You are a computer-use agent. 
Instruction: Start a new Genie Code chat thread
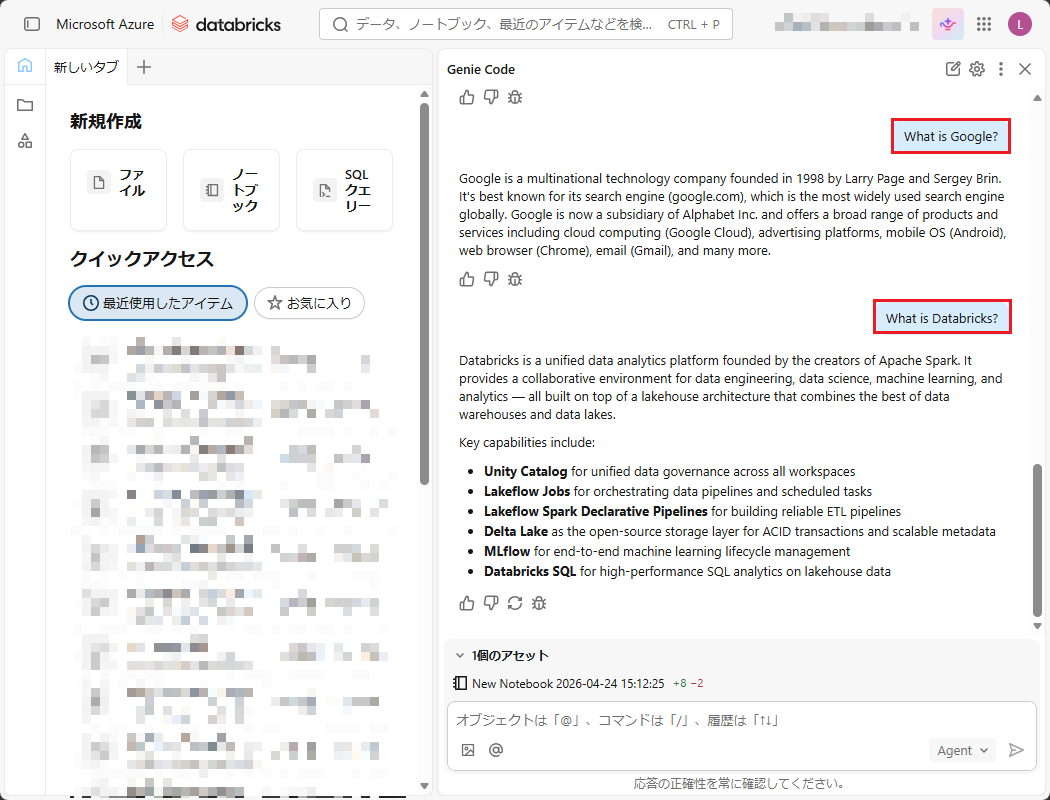[953, 69]
